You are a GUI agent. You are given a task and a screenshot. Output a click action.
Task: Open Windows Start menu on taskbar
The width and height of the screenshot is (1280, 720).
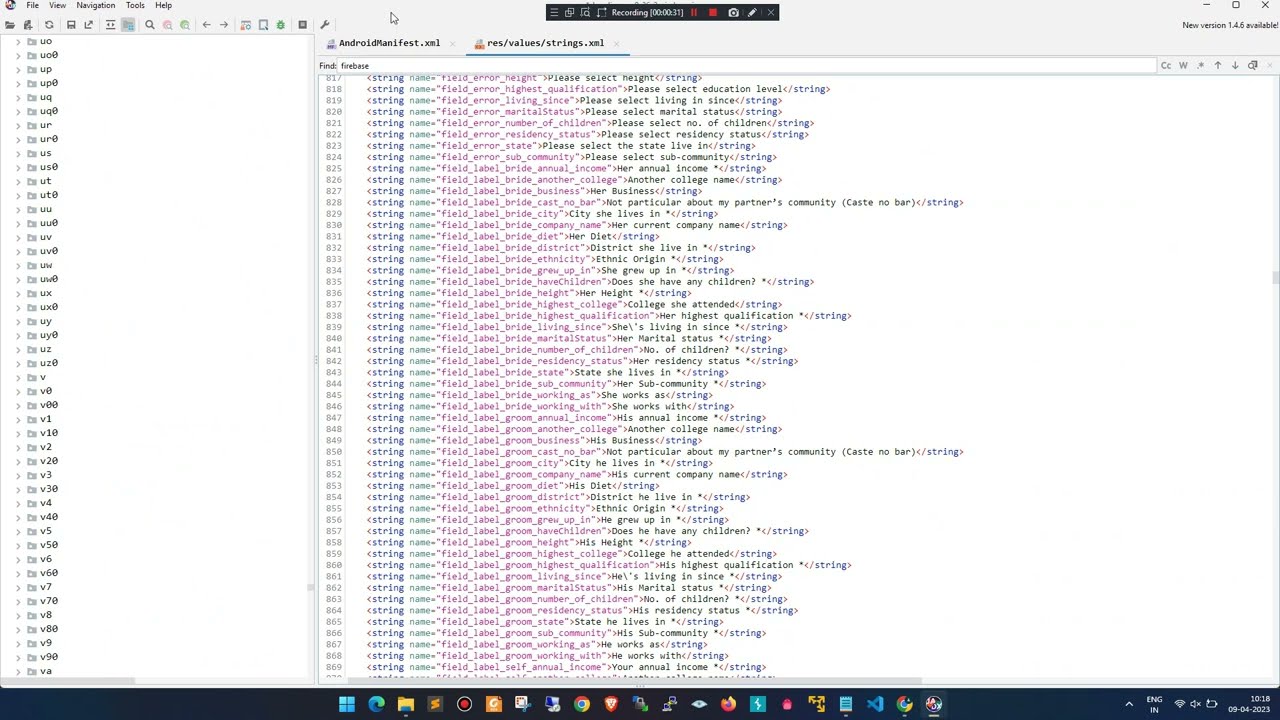coord(347,704)
